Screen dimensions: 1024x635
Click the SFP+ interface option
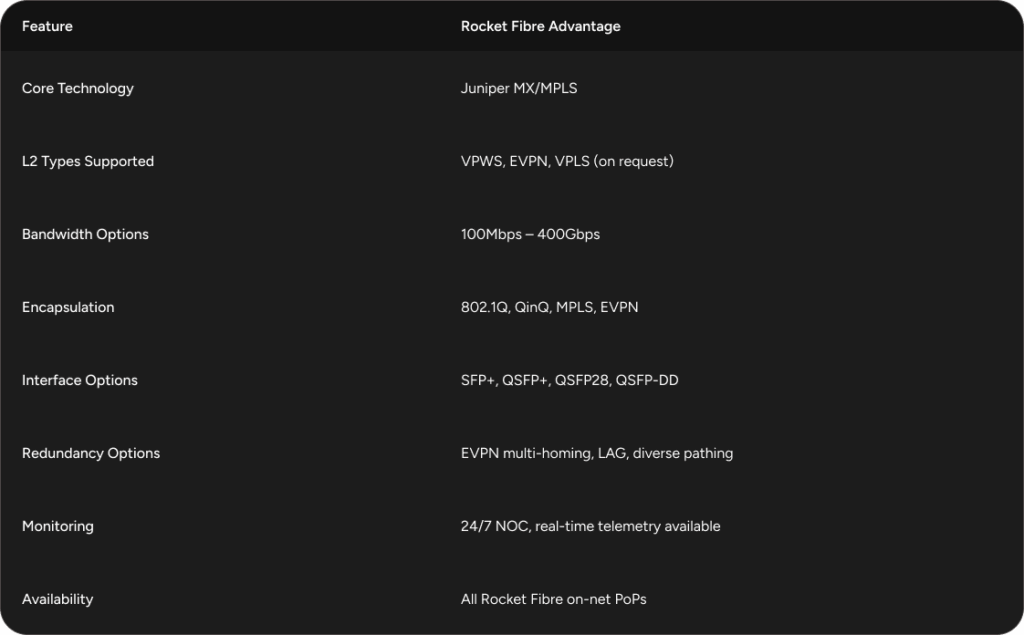point(478,380)
